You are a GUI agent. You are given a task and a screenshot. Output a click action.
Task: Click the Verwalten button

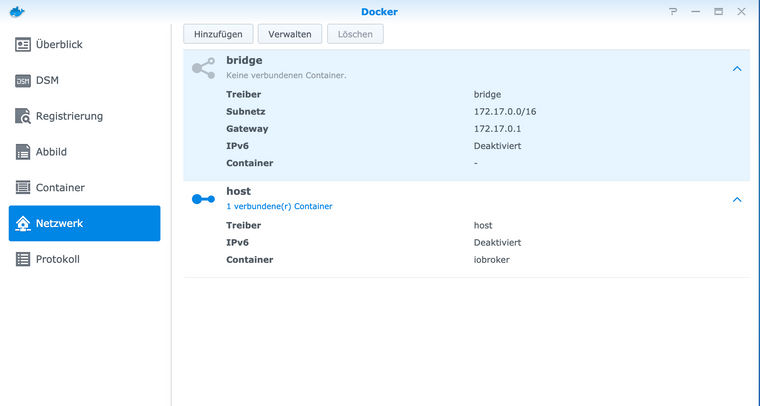(290, 34)
